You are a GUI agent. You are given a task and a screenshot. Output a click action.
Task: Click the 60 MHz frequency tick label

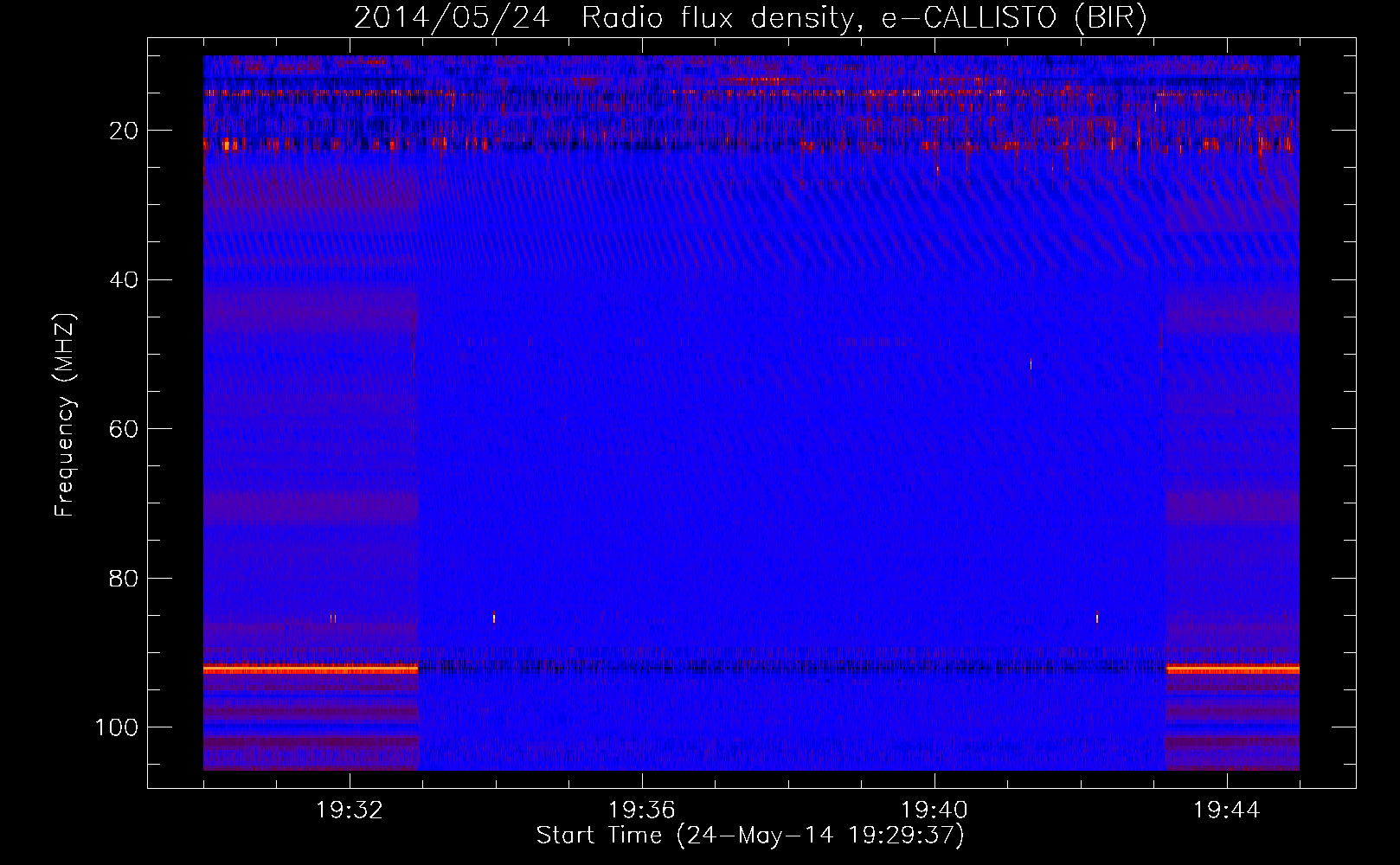[x=125, y=429]
